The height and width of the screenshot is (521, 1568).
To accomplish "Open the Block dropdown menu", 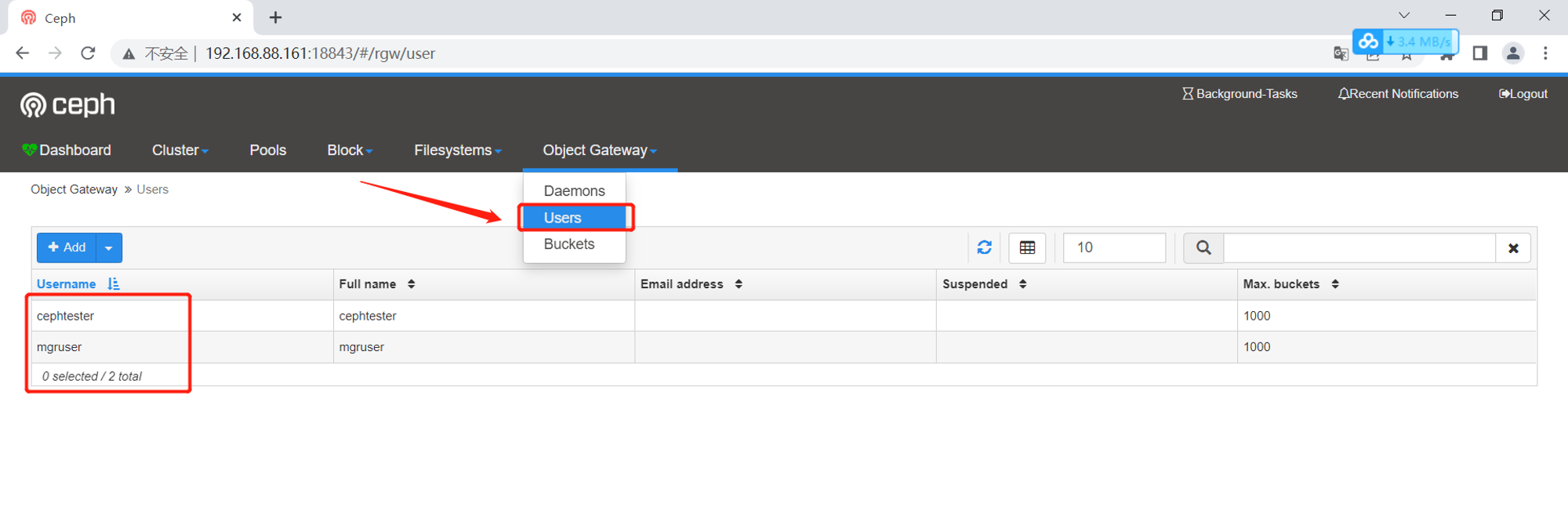I will pos(350,150).
